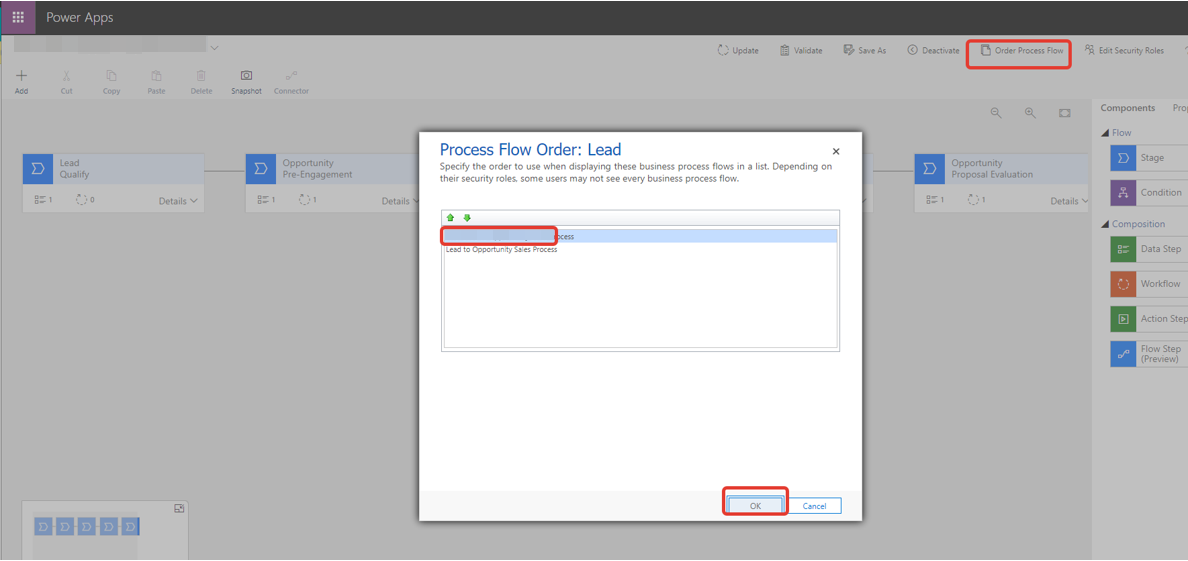The width and height of the screenshot is (1188, 561).
Task: Expand Details of Opportunity Pre-Engagement stage
Action: click(401, 201)
